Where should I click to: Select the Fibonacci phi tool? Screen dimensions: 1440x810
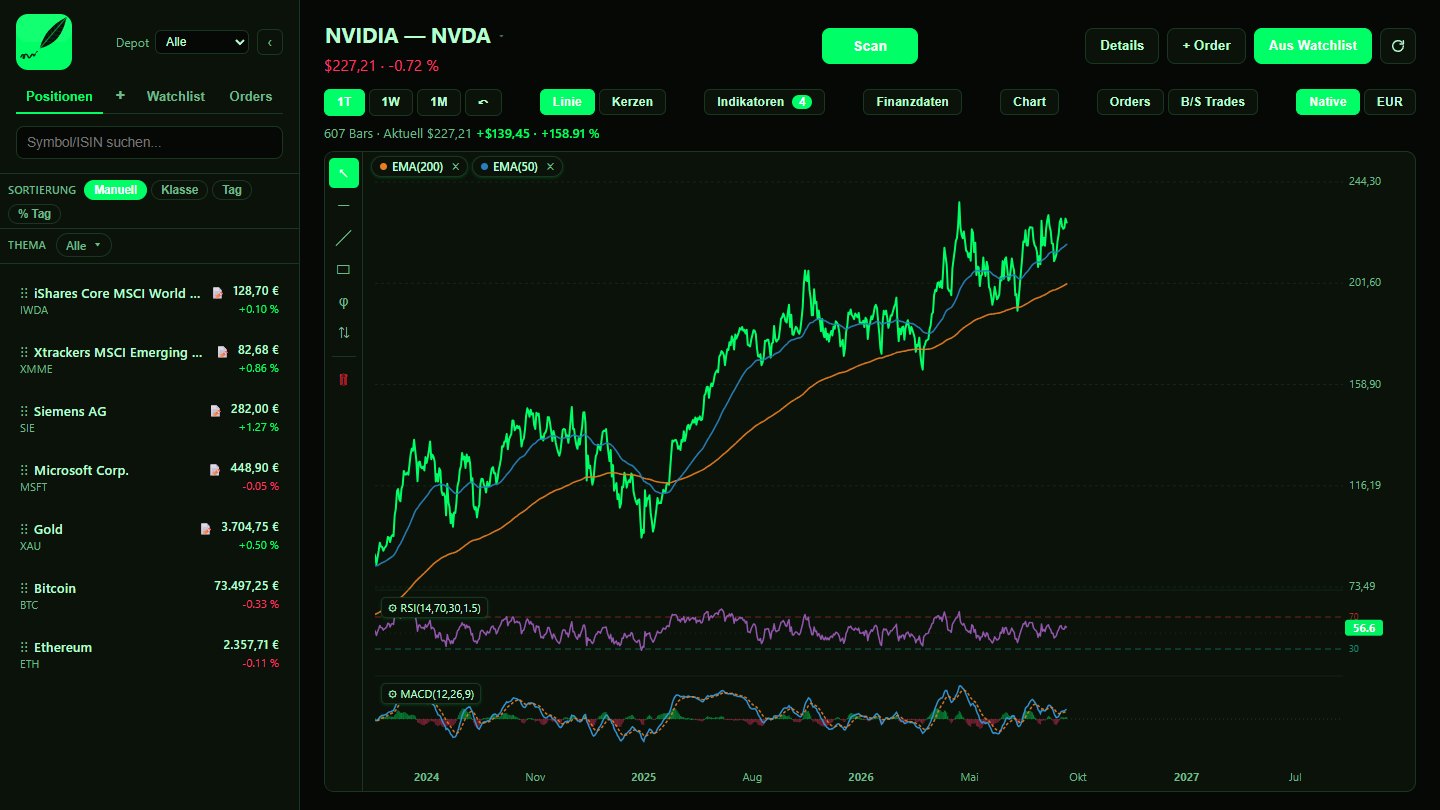[343, 301]
